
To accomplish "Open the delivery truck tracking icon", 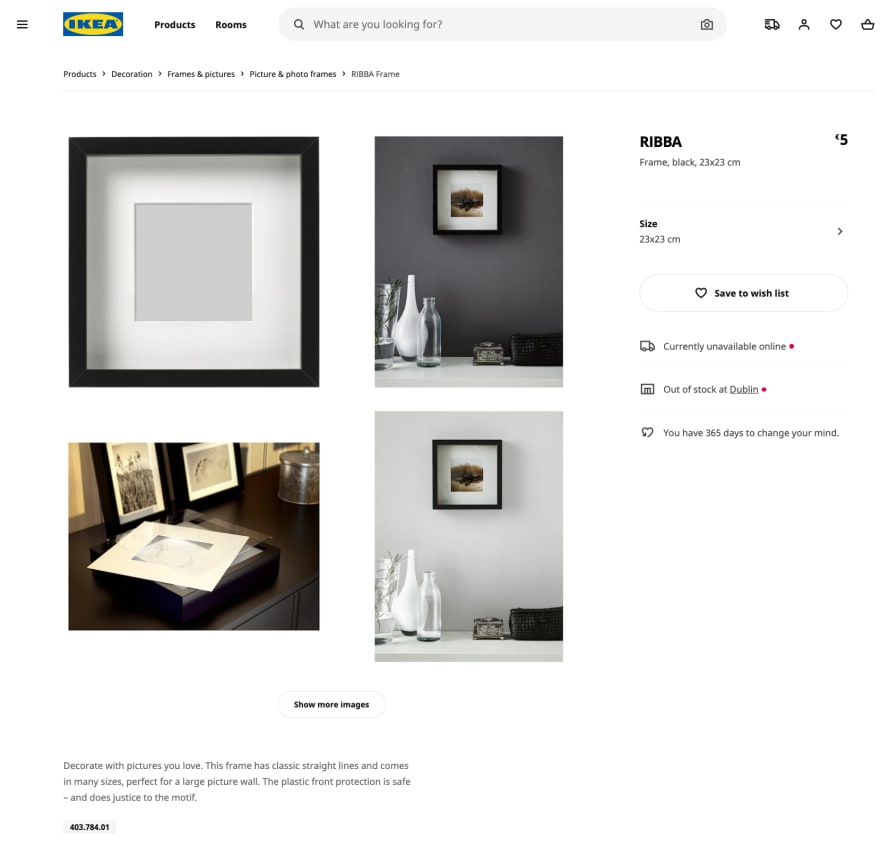I will [x=772, y=24].
